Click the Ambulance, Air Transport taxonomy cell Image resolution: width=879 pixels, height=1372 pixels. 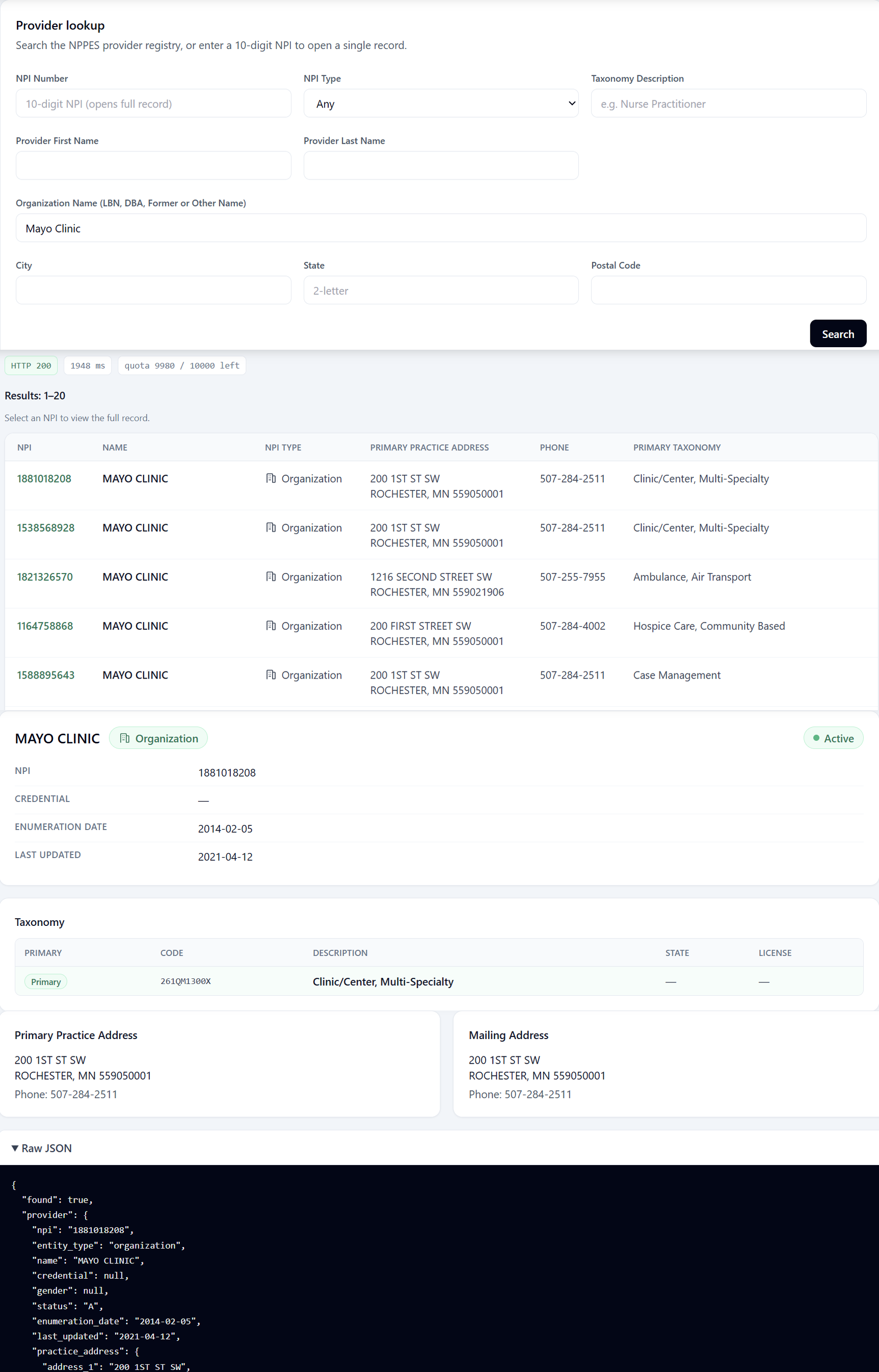[692, 577]
